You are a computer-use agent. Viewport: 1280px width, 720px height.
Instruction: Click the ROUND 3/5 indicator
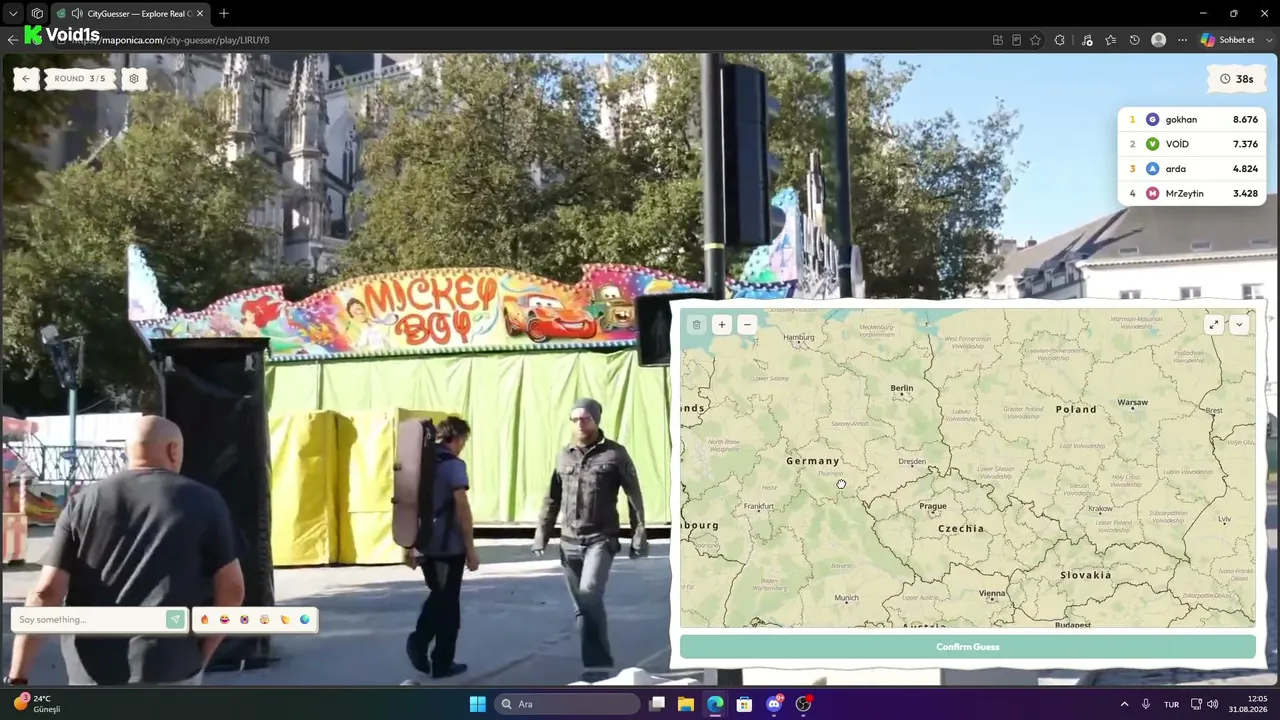(80, 79)
